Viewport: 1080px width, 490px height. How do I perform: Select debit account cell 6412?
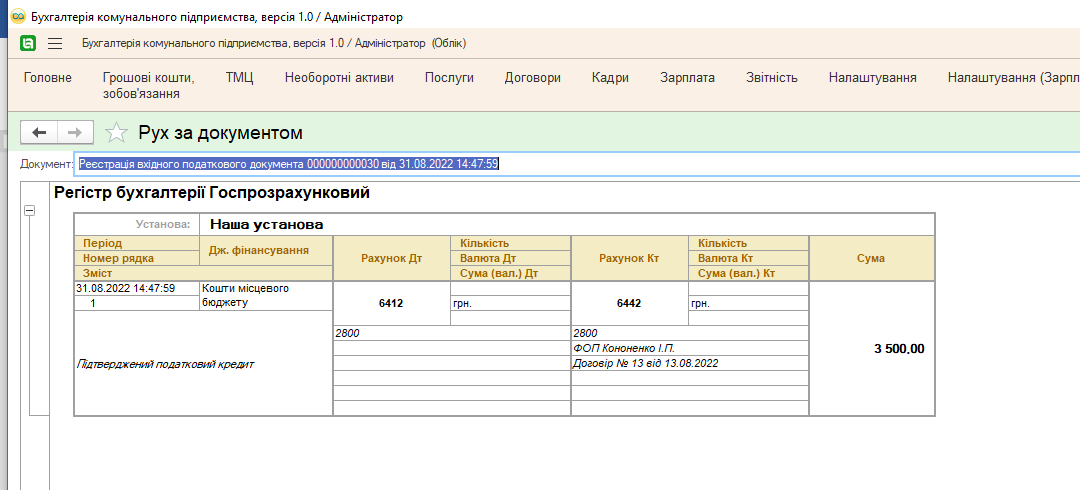tap(391, 303)
